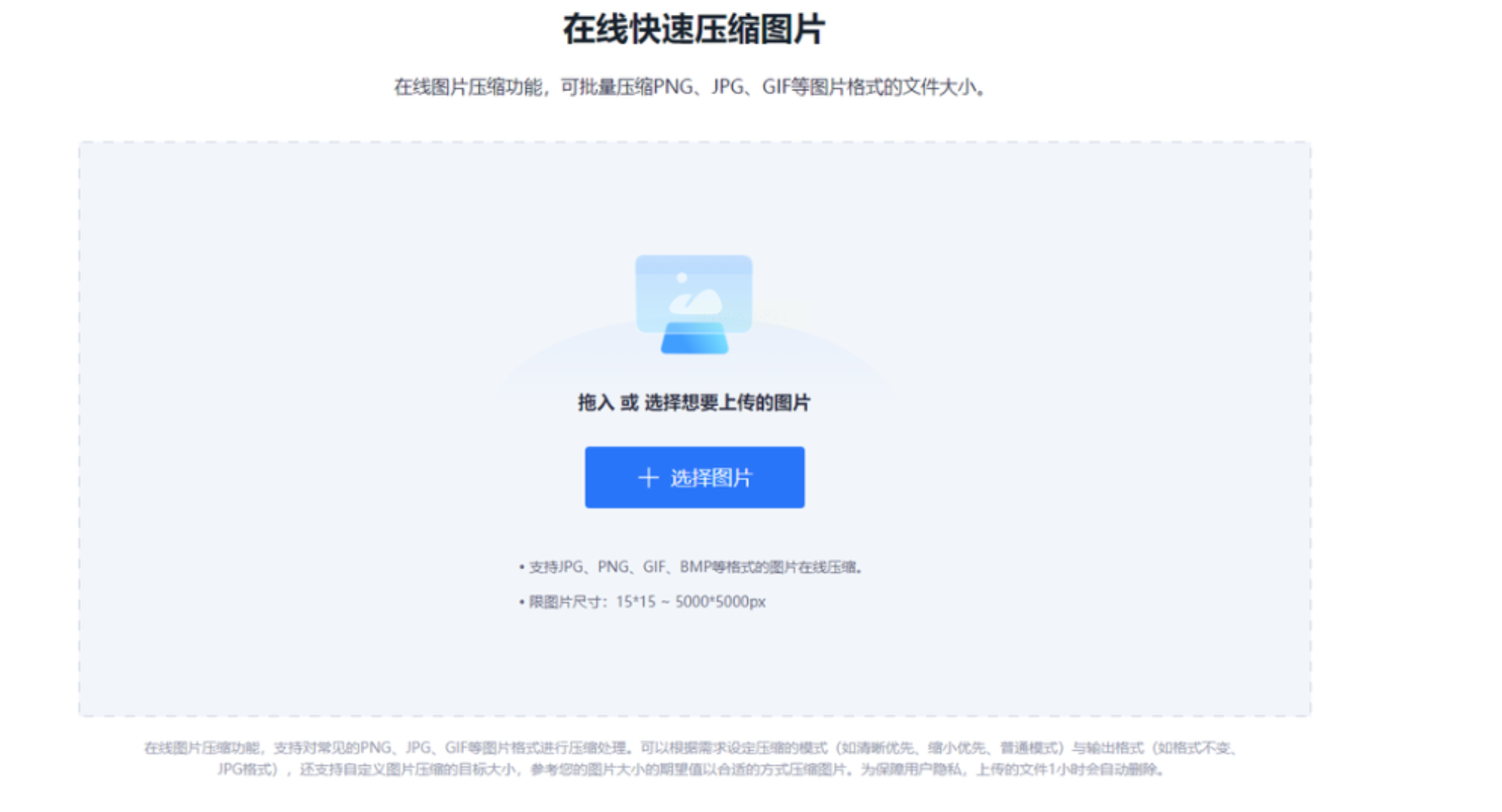This screenshot has width=1502, height=812.
Task: Click the 选择图片 upload button
Action: coord(694,477)
